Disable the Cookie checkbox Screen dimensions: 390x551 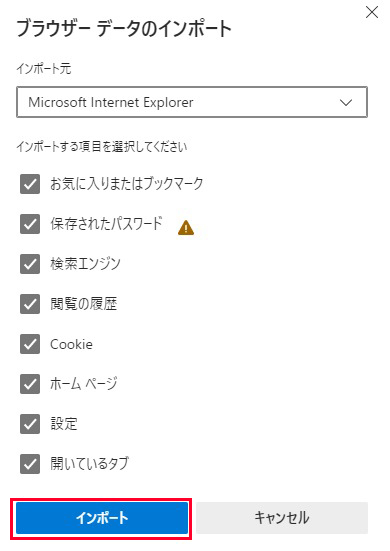[30, 344]
